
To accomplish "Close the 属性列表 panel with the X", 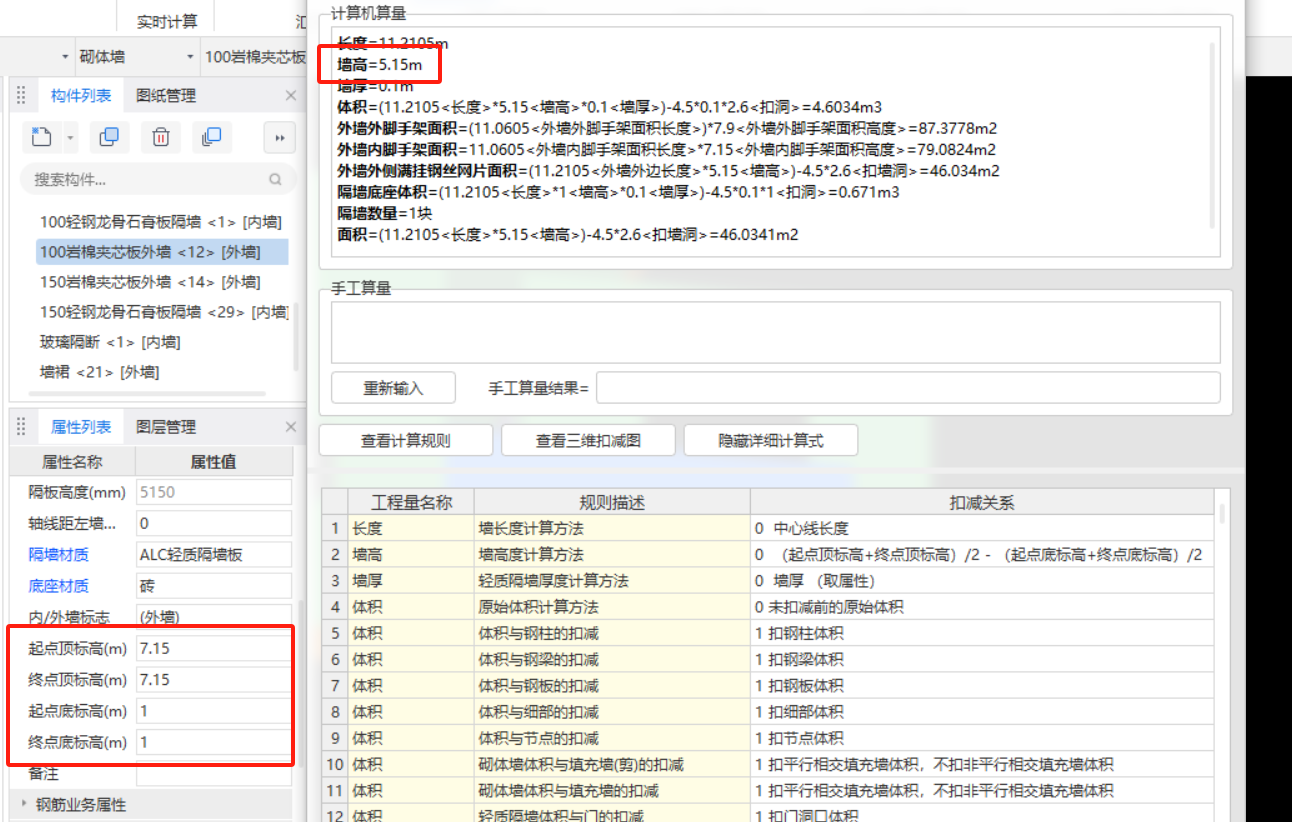I will (291, 427).
